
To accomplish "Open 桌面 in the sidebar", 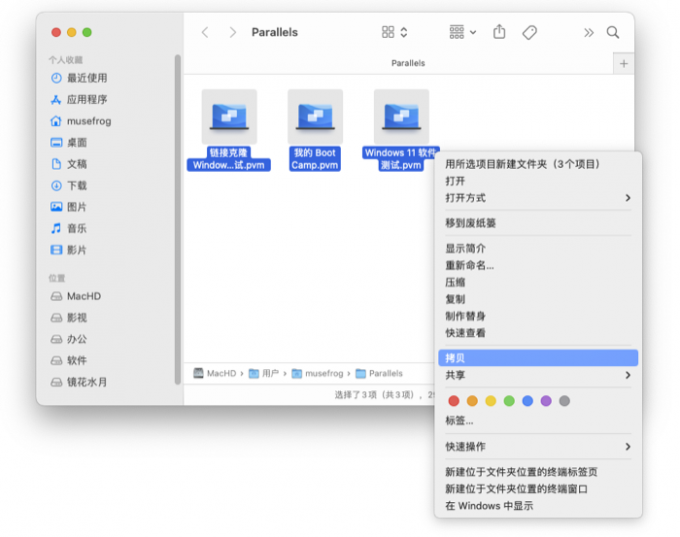I will coord(69,142).
